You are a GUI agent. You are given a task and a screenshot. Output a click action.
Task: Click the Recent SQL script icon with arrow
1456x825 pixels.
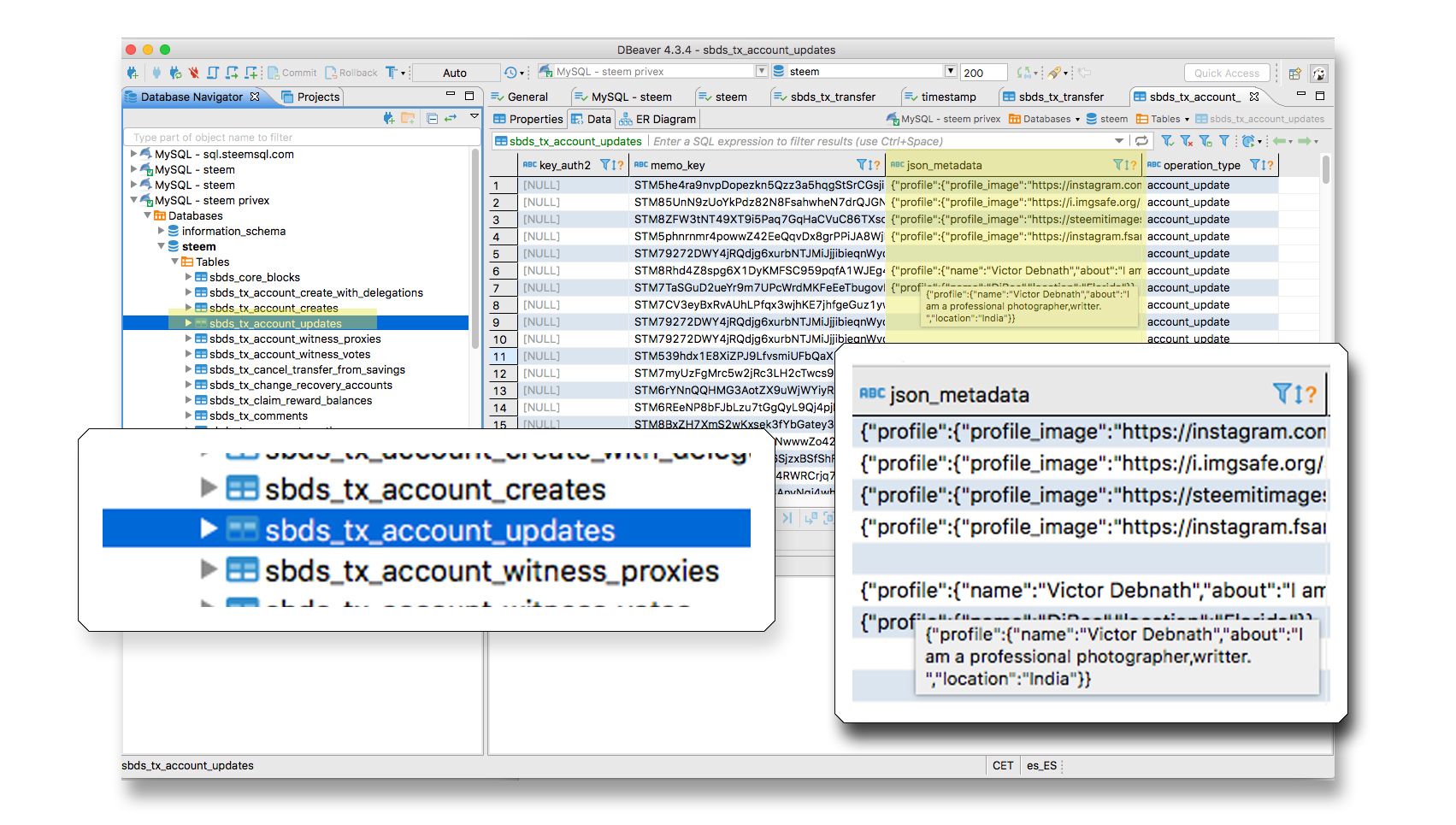232,73
